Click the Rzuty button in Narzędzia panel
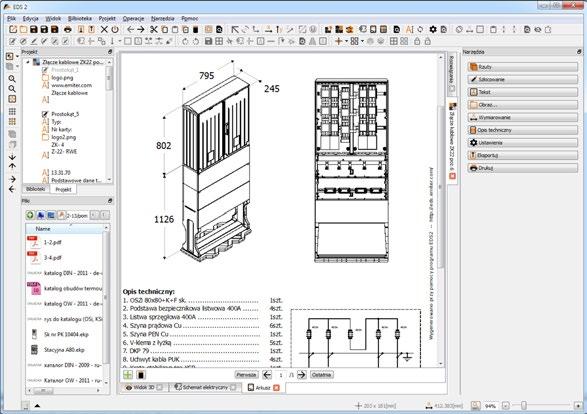Image resolution: width=587 pixels, height=414 pixels. coord(523,67)
